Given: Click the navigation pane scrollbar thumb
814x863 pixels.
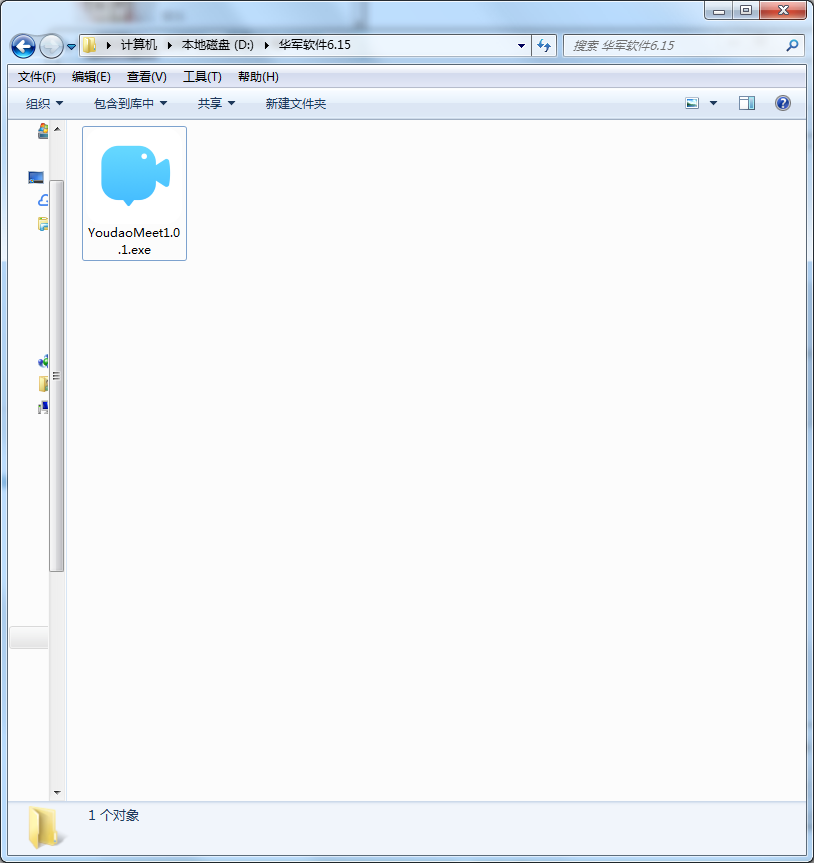Looking at the screenshot, I should tap(57, 376).
